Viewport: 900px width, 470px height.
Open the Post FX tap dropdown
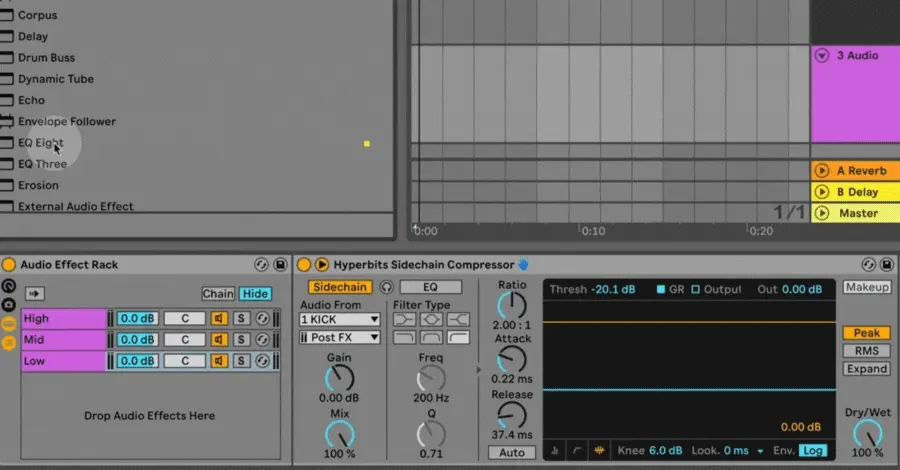pyautogui.click(x=340, y=337)
